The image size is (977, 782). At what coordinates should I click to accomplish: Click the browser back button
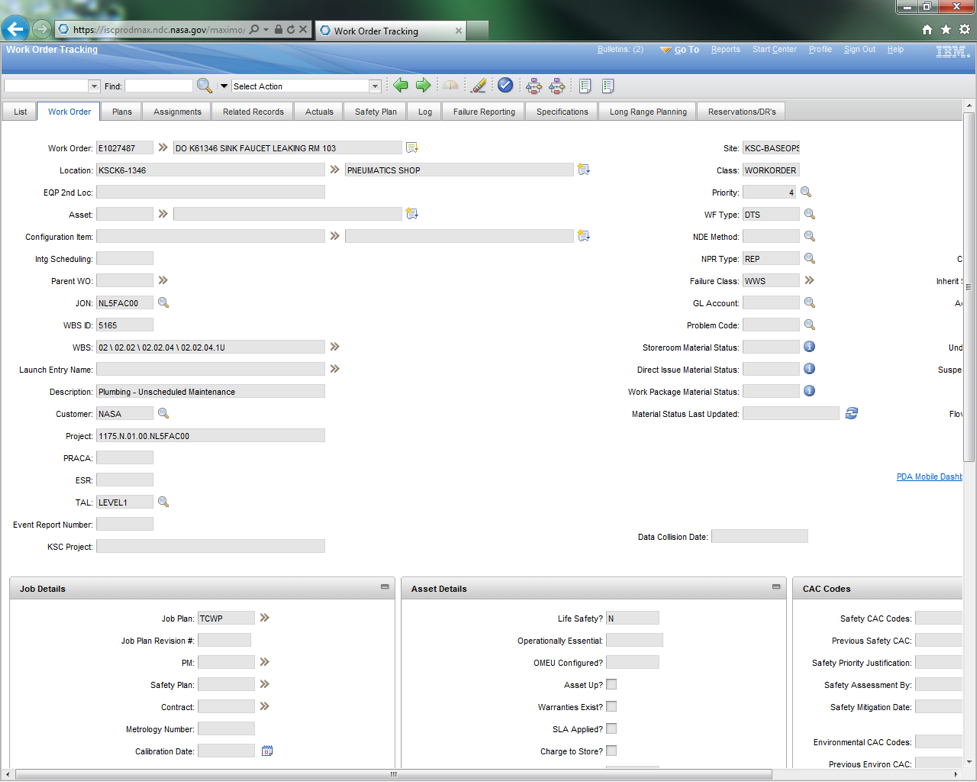(x=15, y=29)
